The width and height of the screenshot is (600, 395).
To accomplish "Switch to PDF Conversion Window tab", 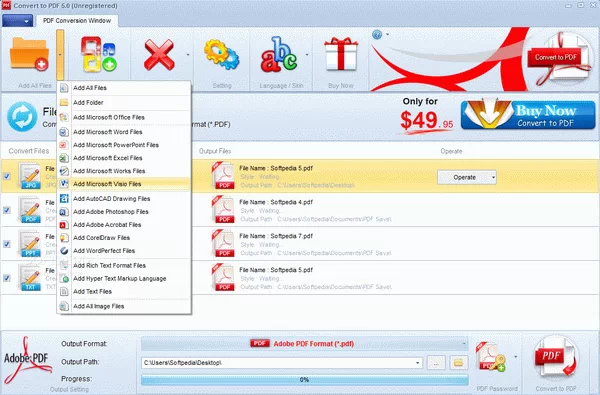I will pos(77,21).
